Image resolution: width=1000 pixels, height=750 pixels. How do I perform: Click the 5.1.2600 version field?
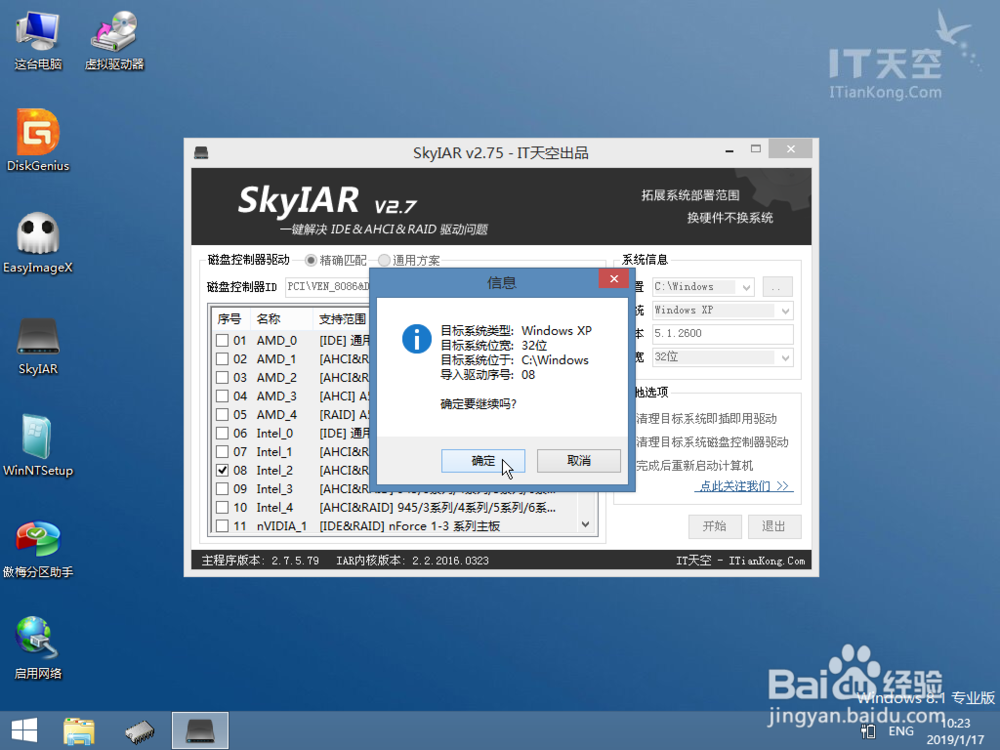pos(722,334)
